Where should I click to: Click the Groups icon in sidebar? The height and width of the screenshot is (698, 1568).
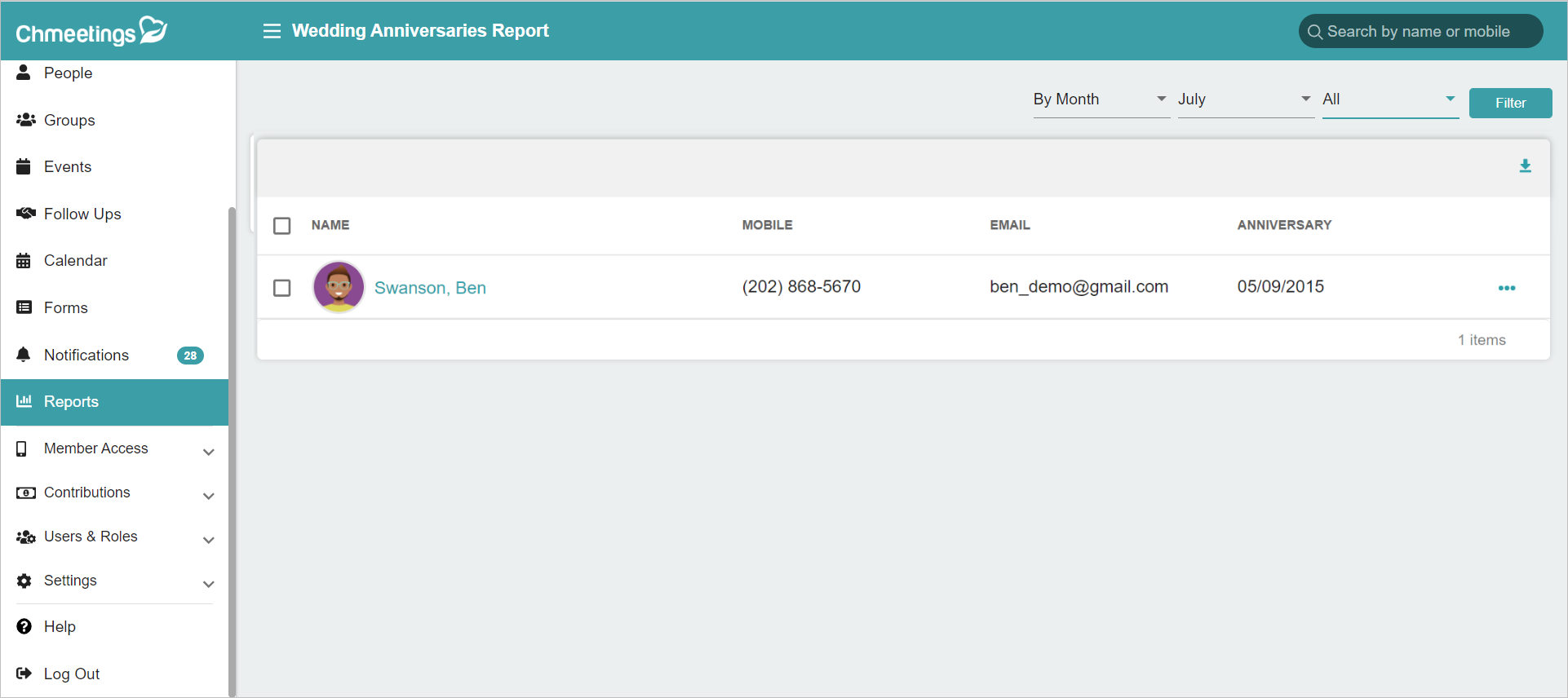point(26,120)
